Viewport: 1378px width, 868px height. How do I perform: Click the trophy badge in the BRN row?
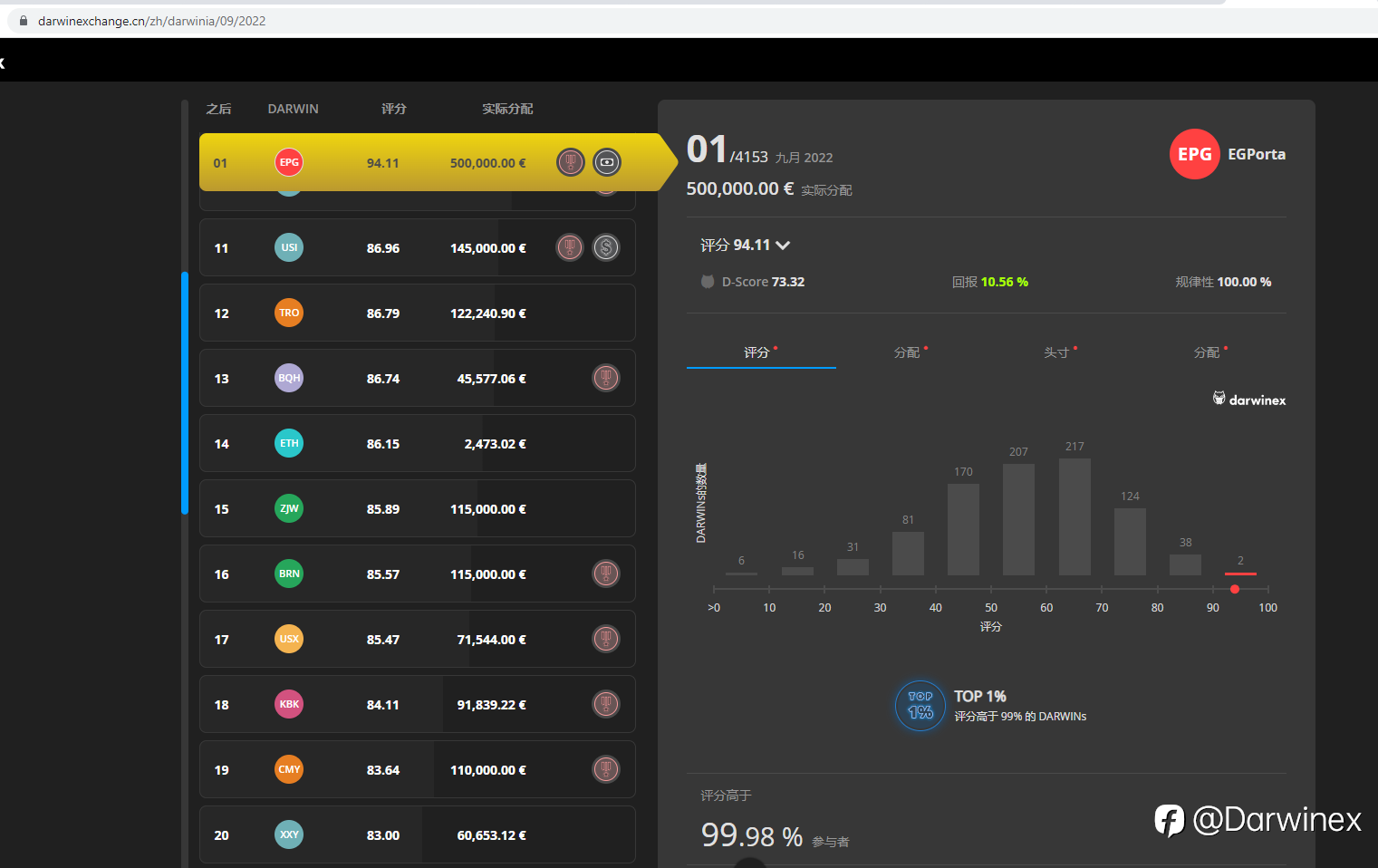click(606, 574)
